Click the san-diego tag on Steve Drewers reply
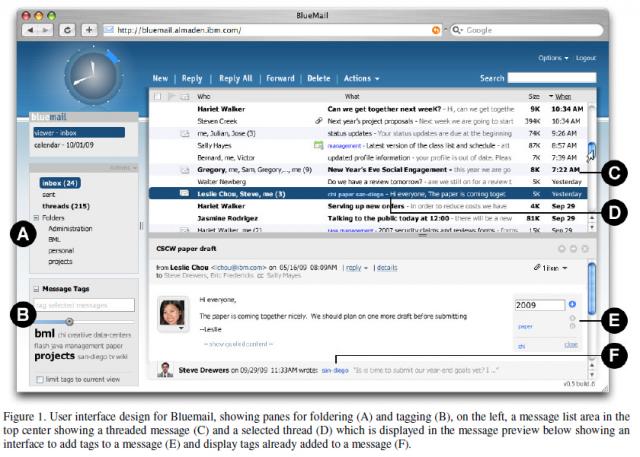The width and height of the screenshot is (640, 457). 335,370
